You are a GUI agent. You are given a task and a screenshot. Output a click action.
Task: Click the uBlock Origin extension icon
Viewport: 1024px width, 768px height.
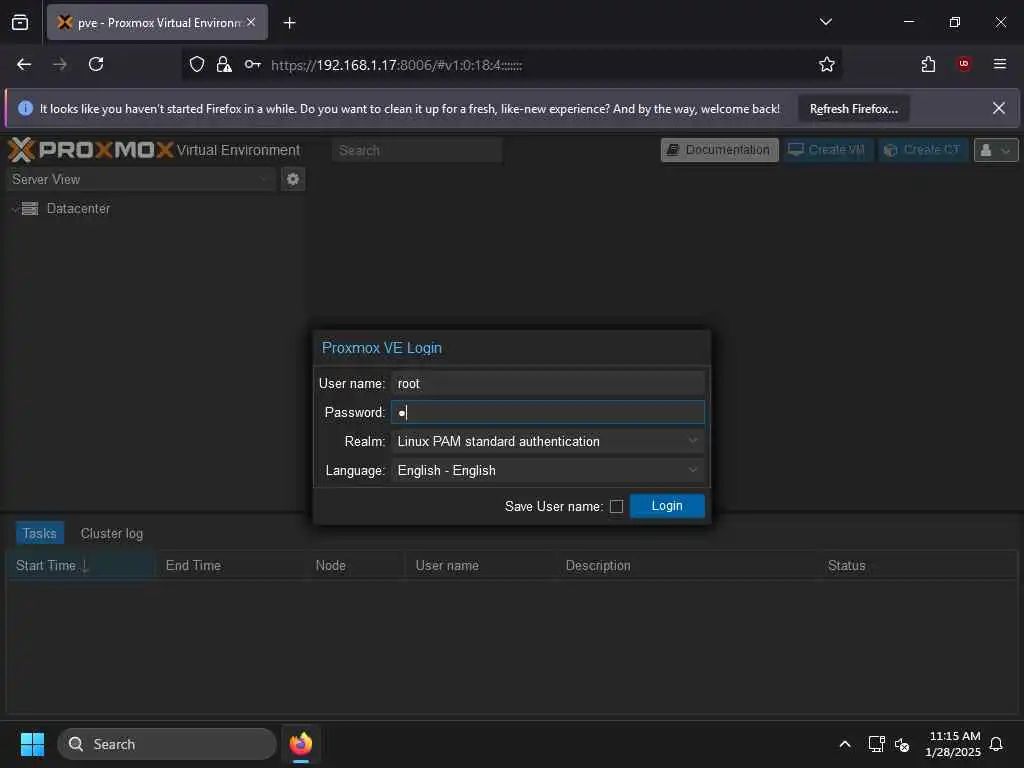tap(964, 64)
